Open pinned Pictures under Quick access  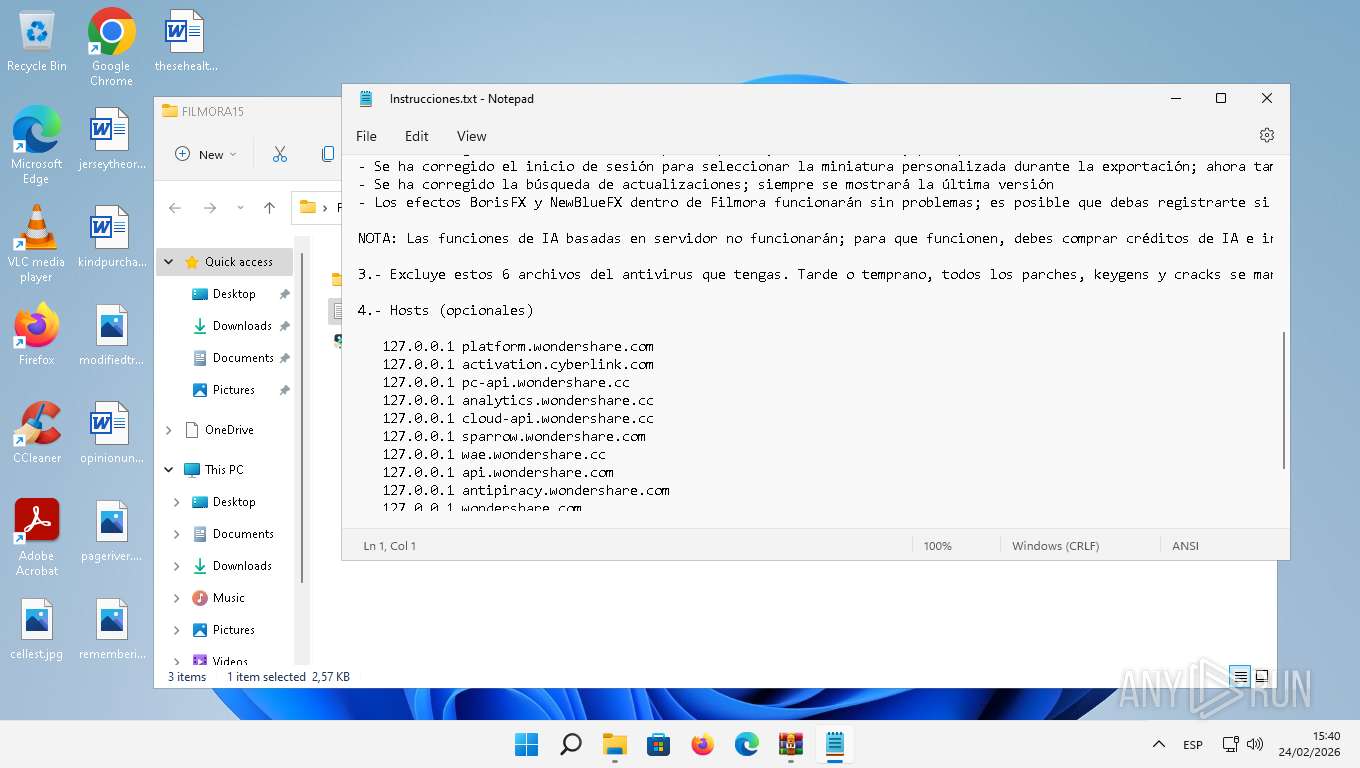[234, 390]
